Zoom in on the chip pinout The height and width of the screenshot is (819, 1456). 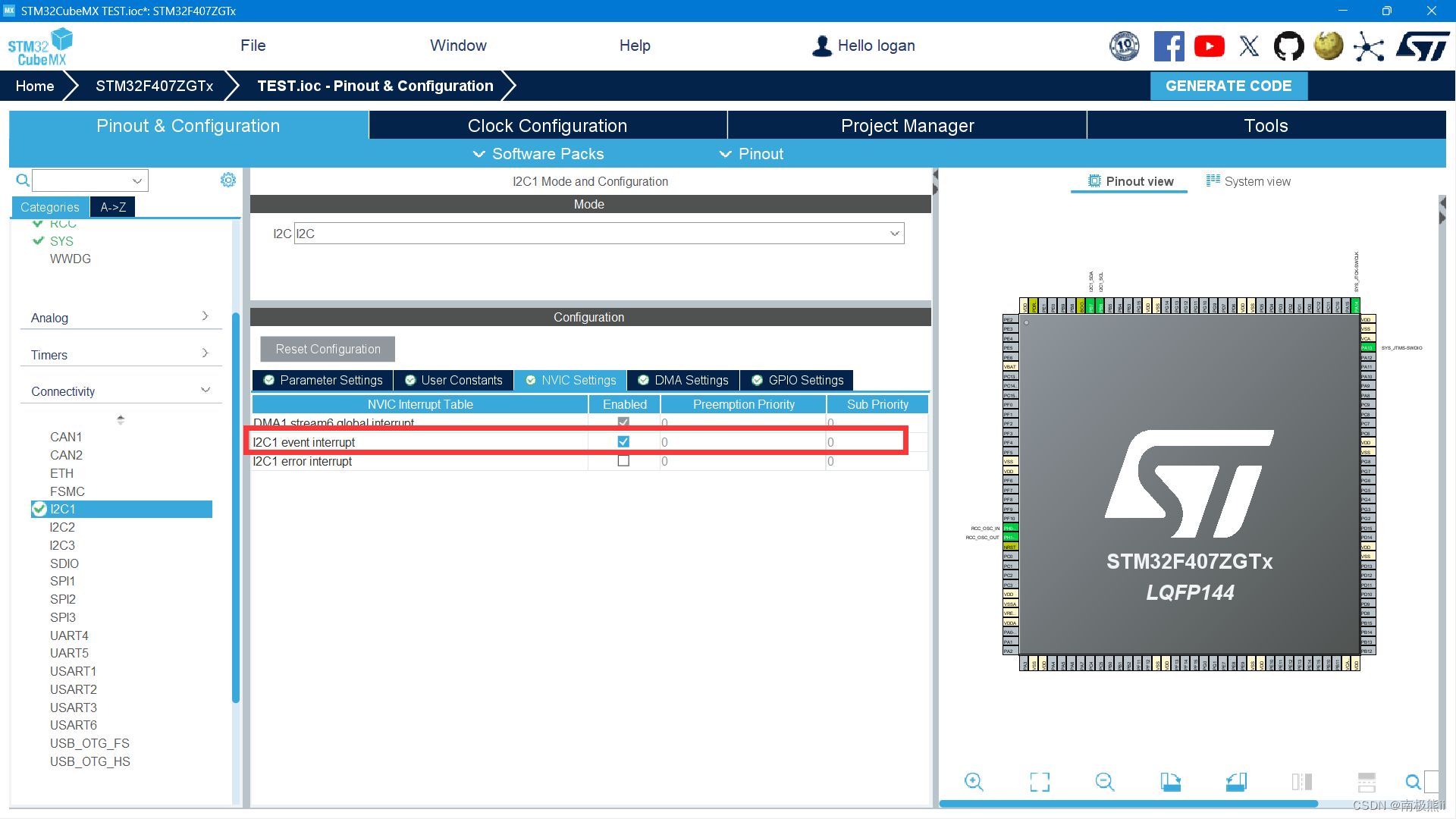[x=974, y=782]
